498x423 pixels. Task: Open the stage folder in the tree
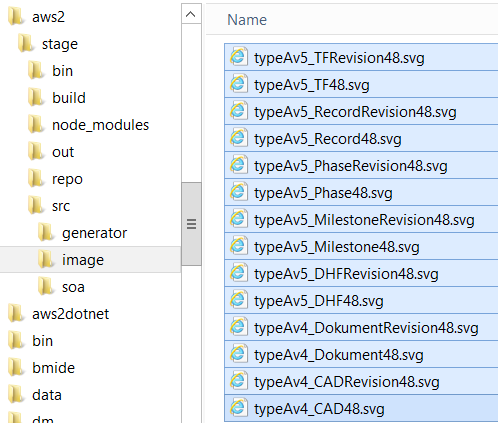tap(60, 44)
